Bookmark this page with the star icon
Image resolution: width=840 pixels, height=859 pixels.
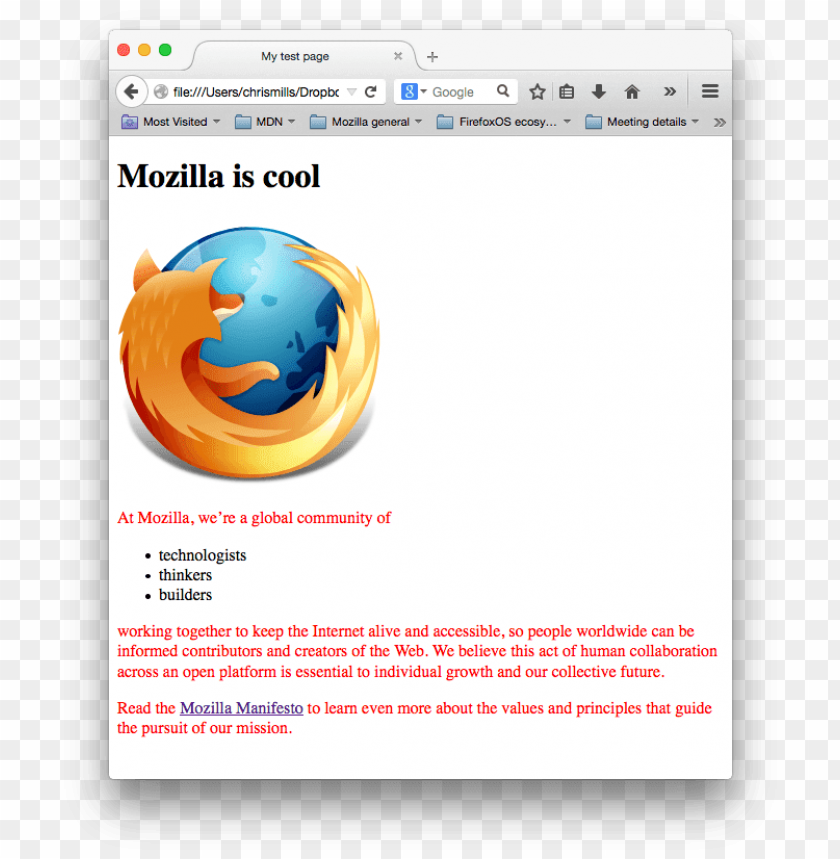(537, 91)
